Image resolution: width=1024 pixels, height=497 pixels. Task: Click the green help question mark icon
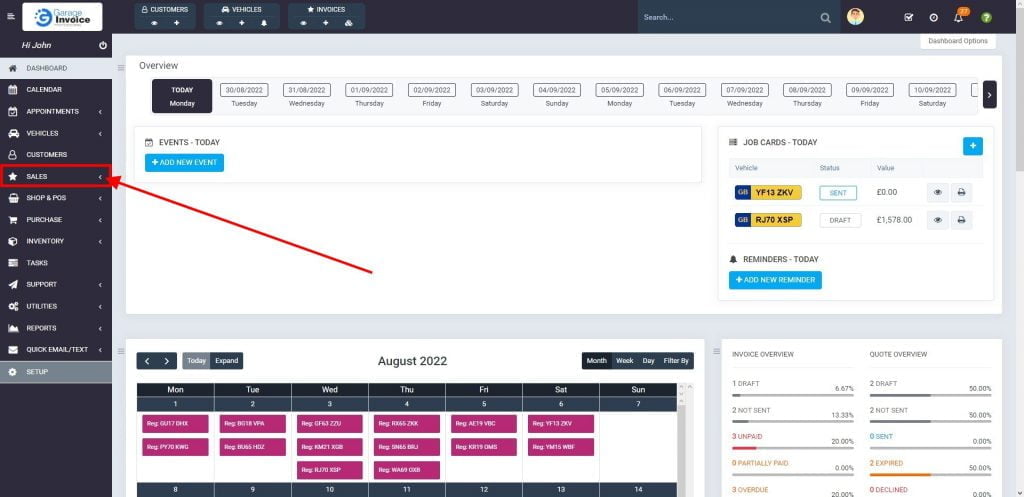(986, 17)
